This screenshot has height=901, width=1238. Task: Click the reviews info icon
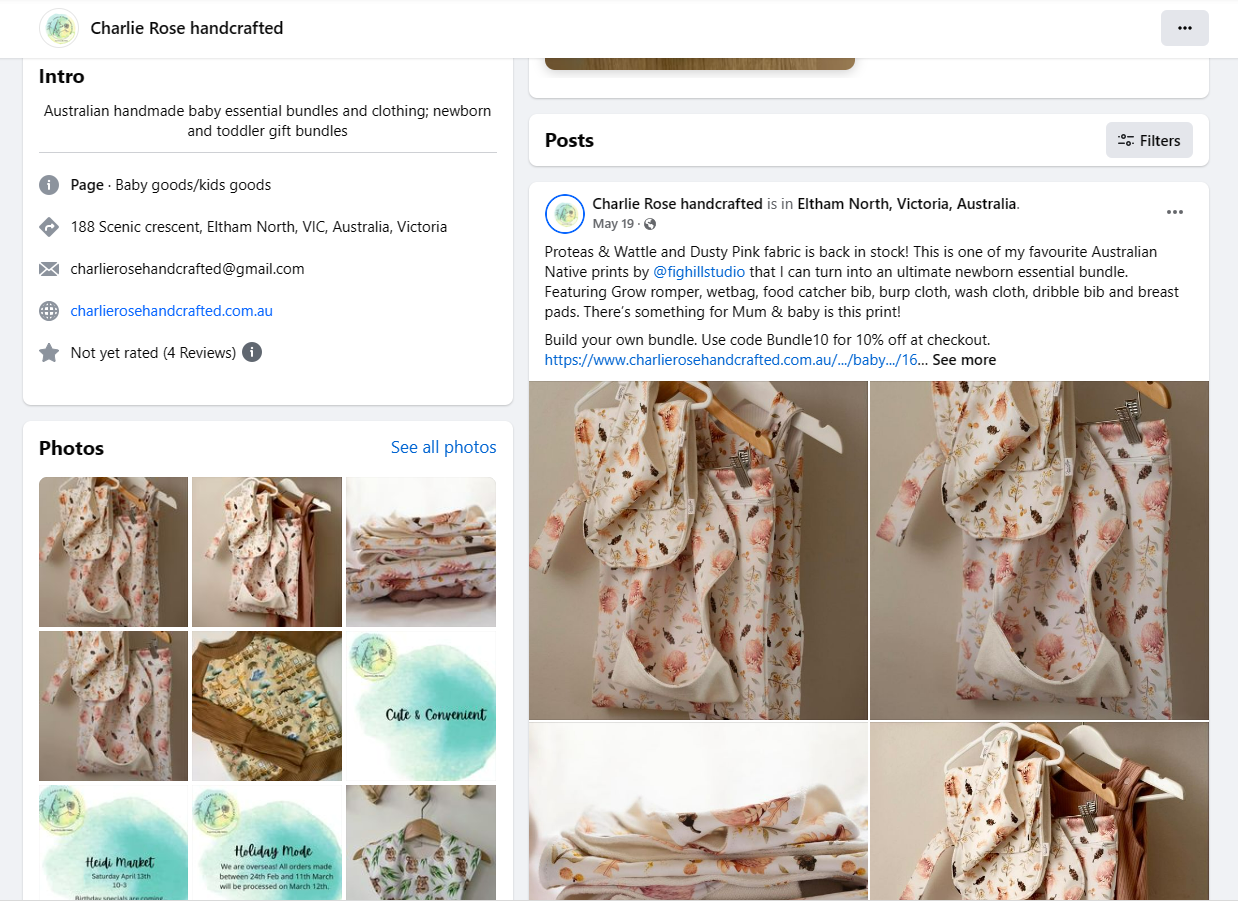coord(252,352)
